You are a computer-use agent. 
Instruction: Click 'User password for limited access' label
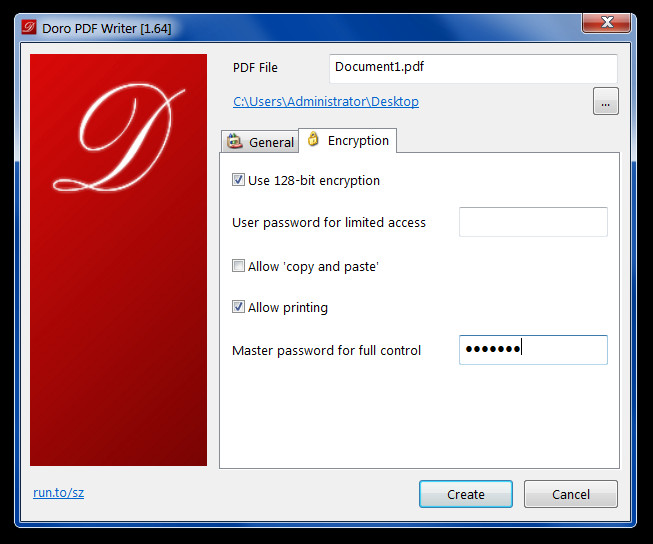click(x=329, y=222)
